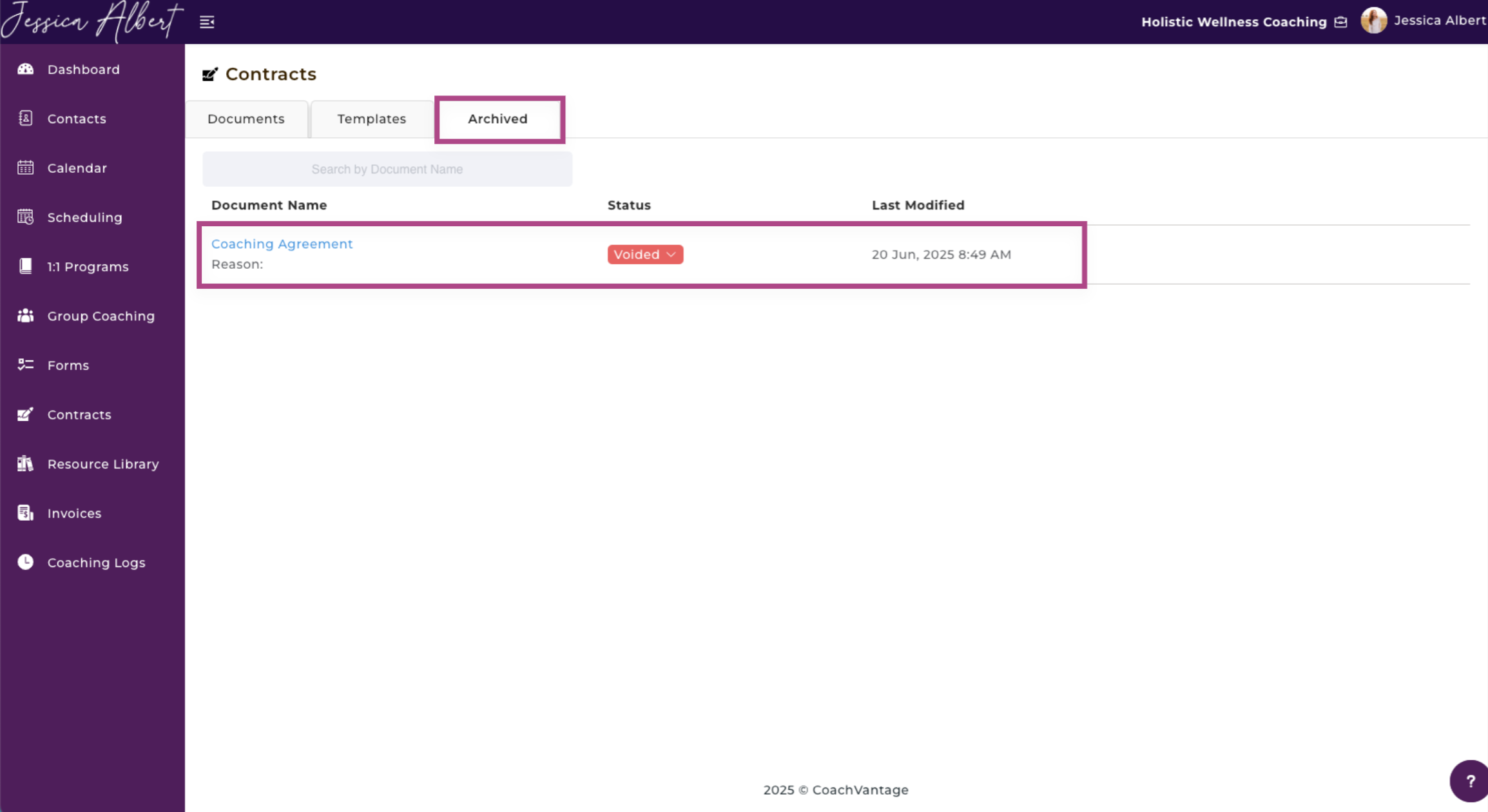Click the Status column header
This screenshot has width=1488, height=812.
tap(629, 205)
